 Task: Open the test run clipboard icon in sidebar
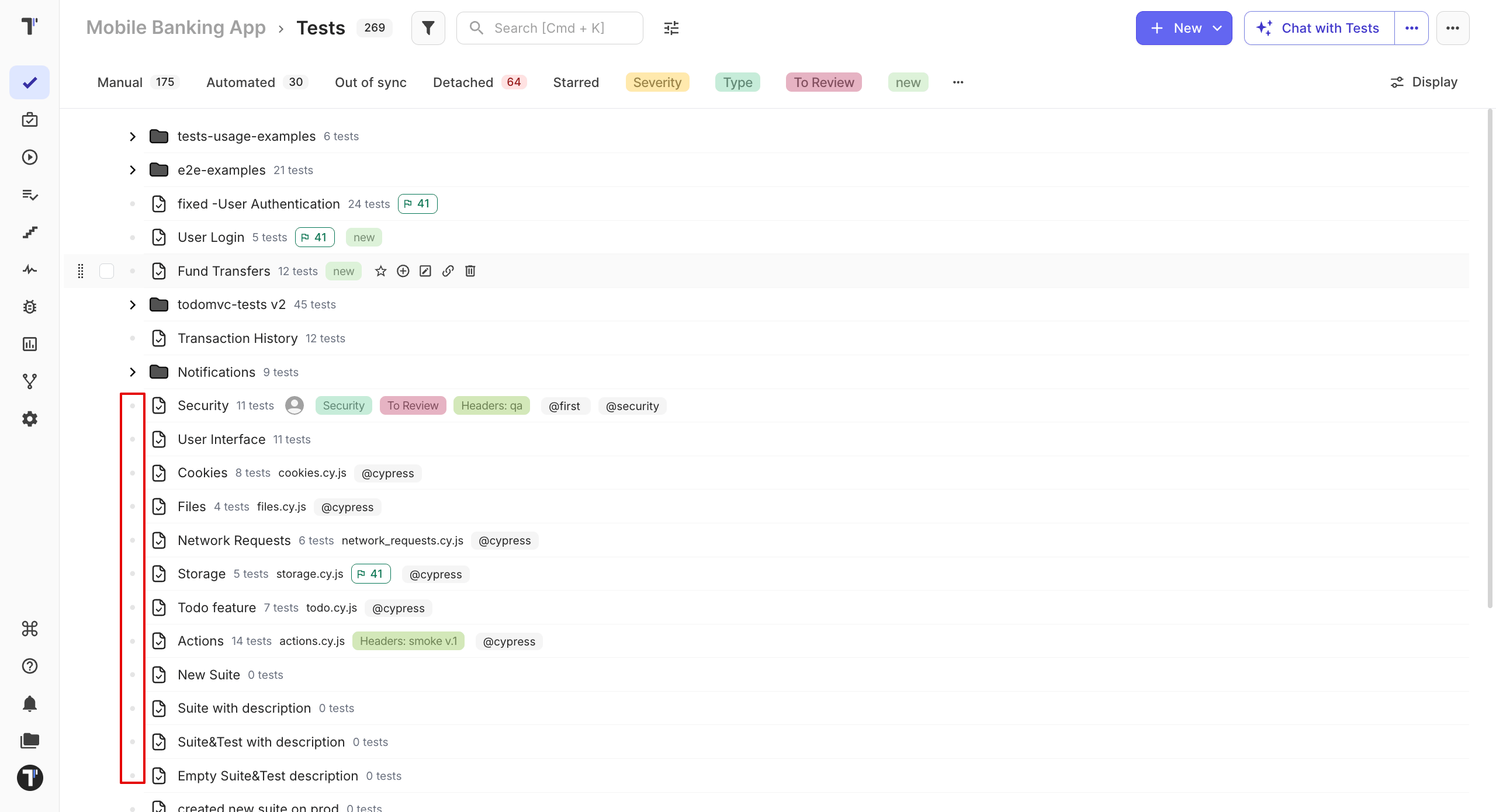[x=30, y=120]
